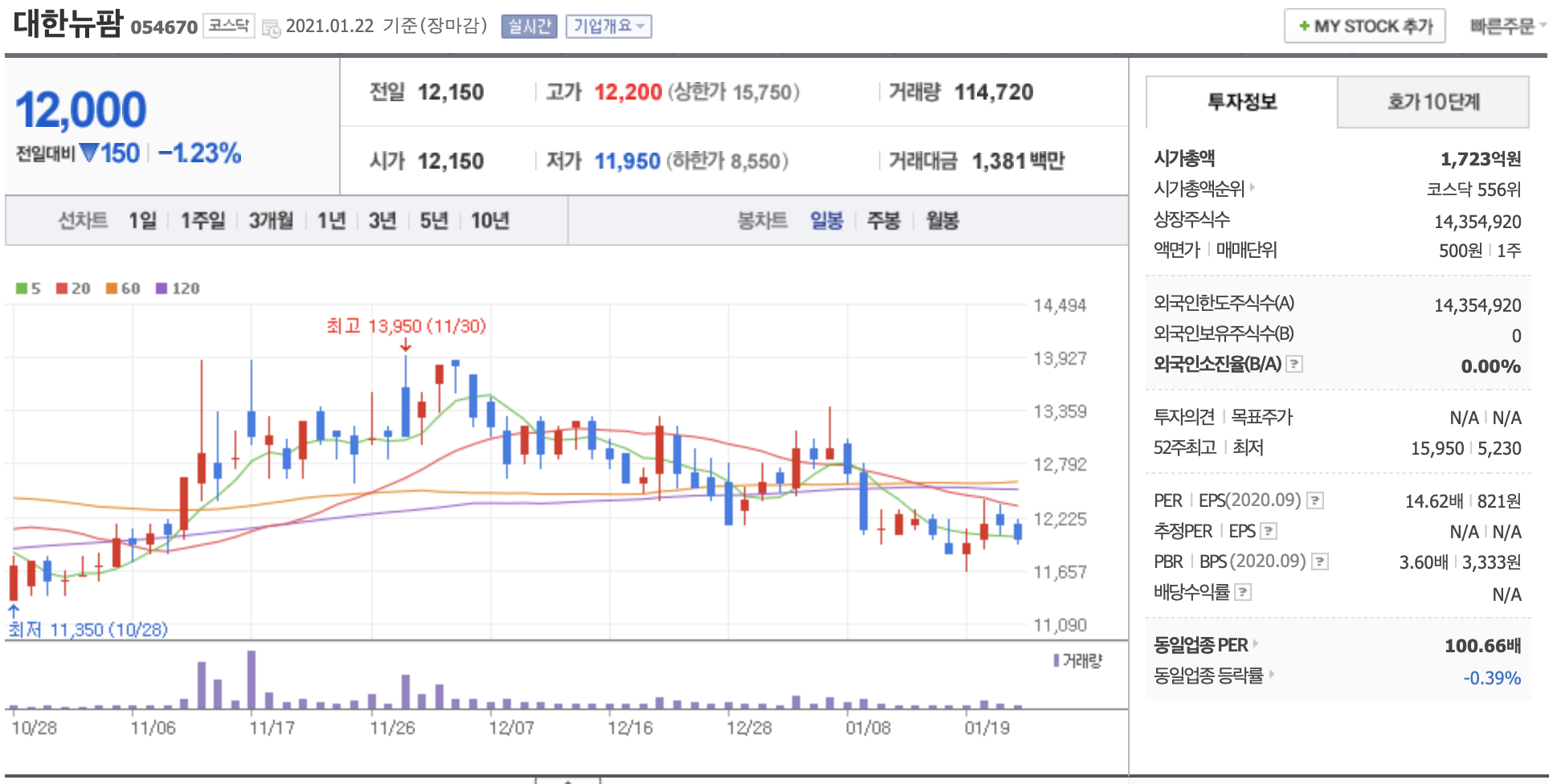
Task: Select the 3년 line chart period
Action: coord(382,221)
